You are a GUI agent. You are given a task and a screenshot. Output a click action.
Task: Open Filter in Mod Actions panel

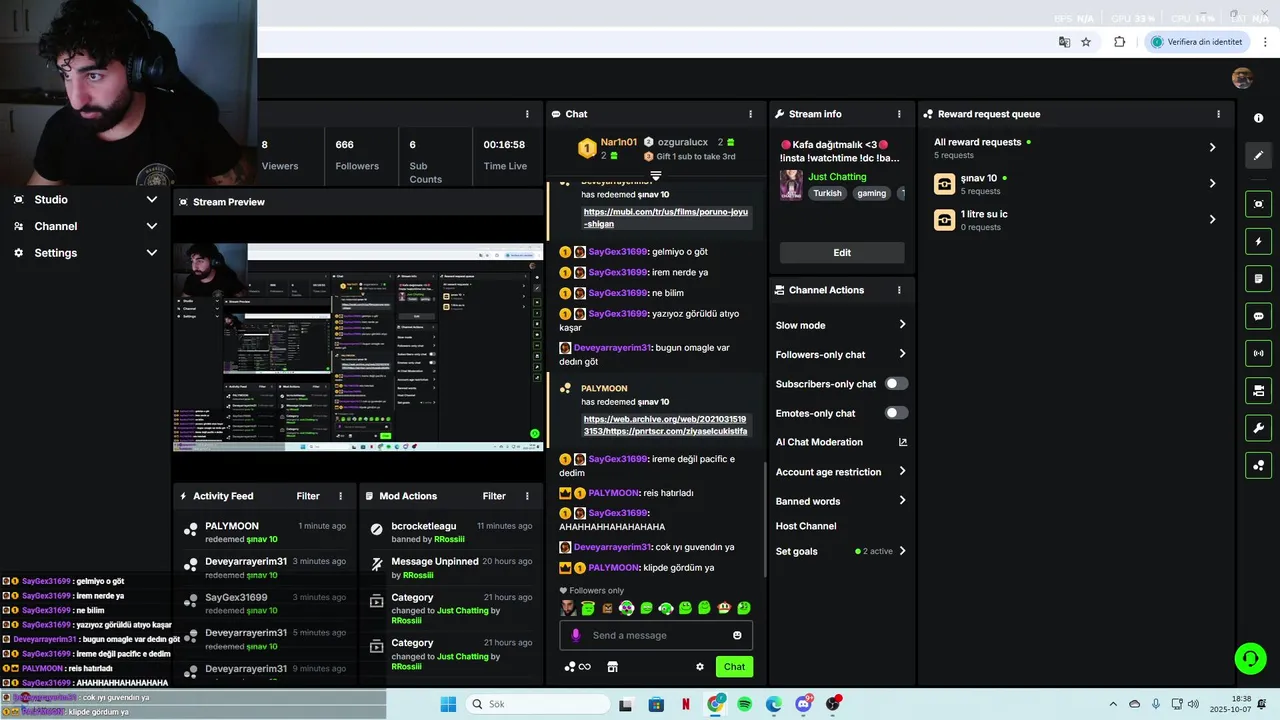pos(494,496)
